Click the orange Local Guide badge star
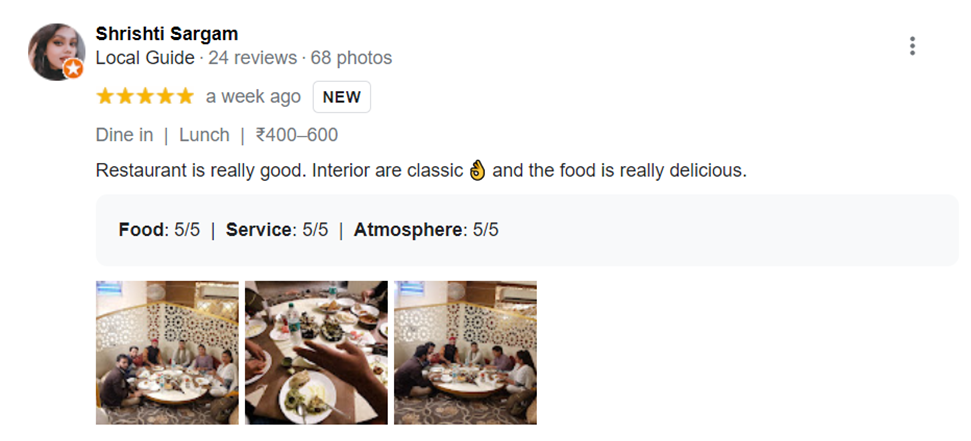 pos(73,70)
